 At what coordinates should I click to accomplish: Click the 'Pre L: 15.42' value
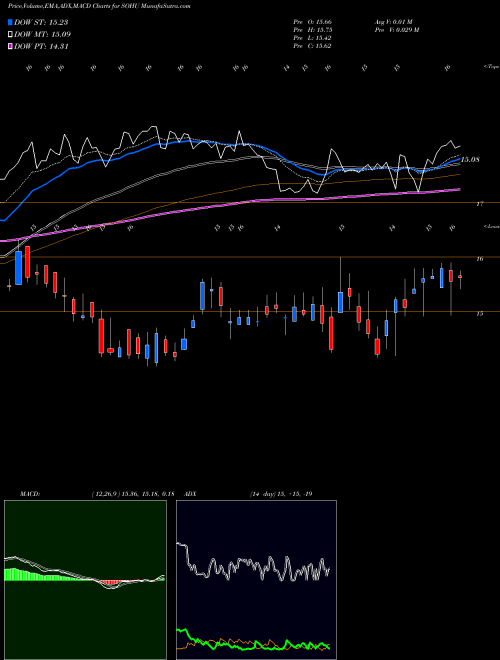(312, 38)
